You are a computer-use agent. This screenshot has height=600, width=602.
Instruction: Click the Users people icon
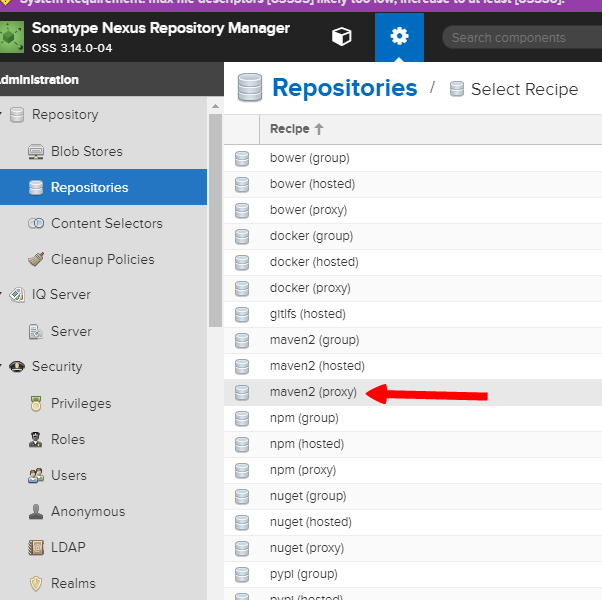(x=36, y=476)
